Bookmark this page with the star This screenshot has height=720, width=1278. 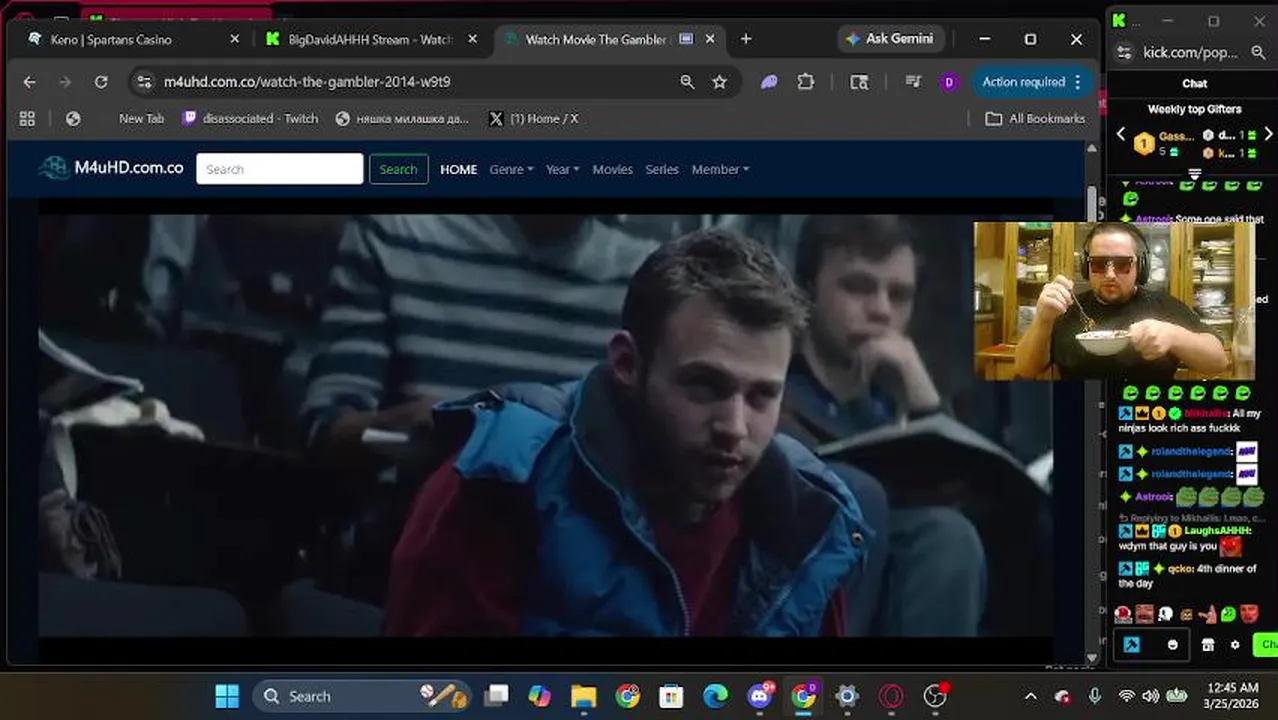pos(719,82)
